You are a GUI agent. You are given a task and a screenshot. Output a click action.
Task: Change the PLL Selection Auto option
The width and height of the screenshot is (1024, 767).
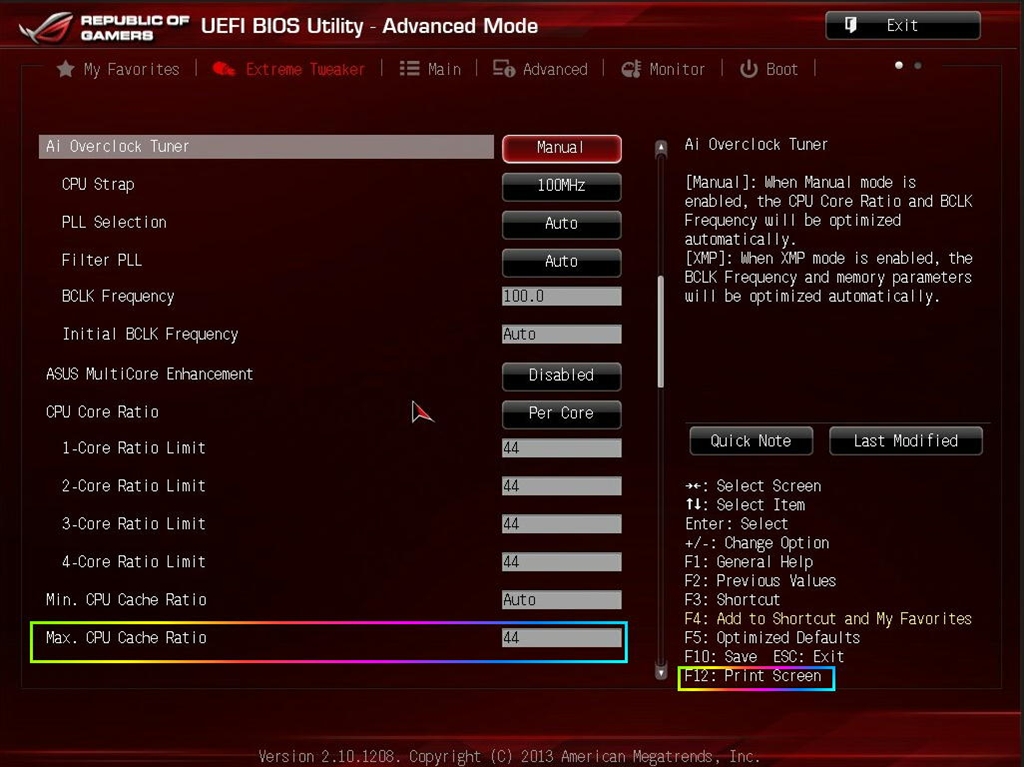pos(562,224)
